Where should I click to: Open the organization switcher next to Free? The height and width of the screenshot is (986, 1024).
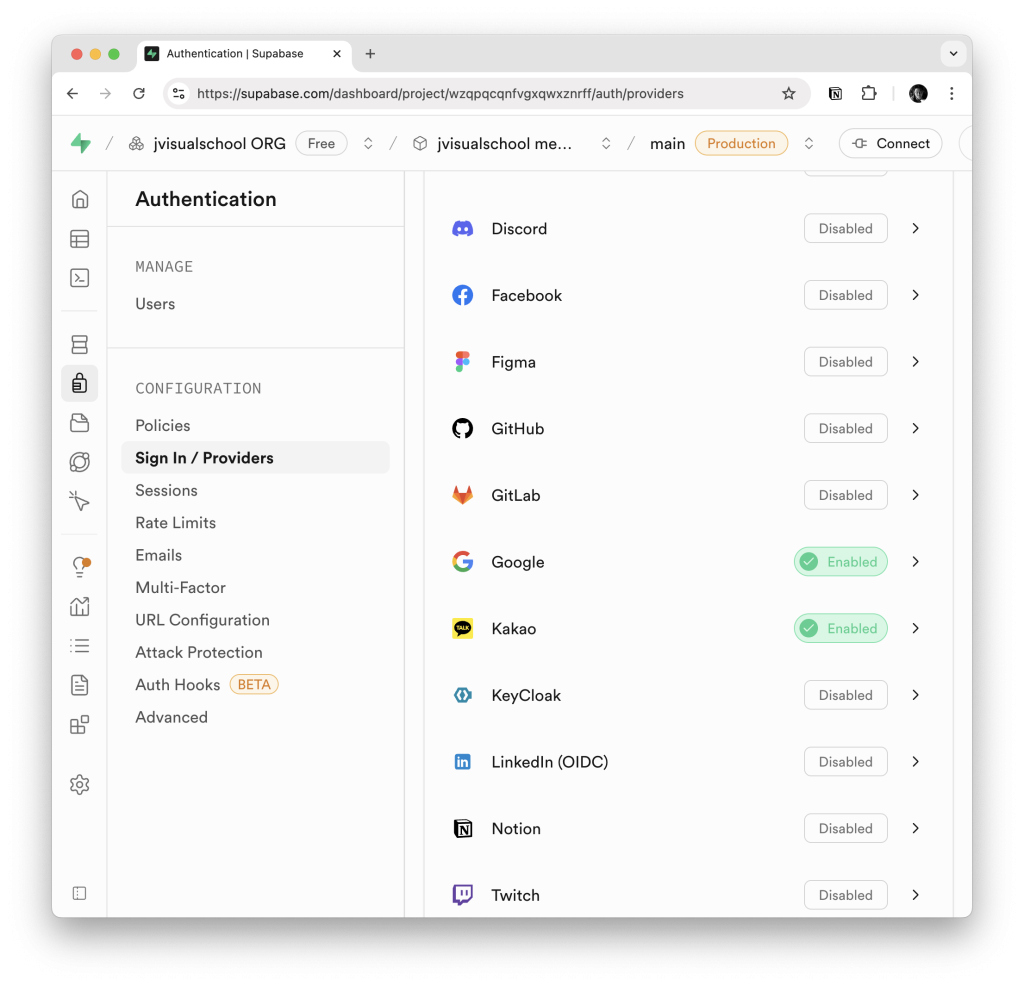click(x=368, y=143)
